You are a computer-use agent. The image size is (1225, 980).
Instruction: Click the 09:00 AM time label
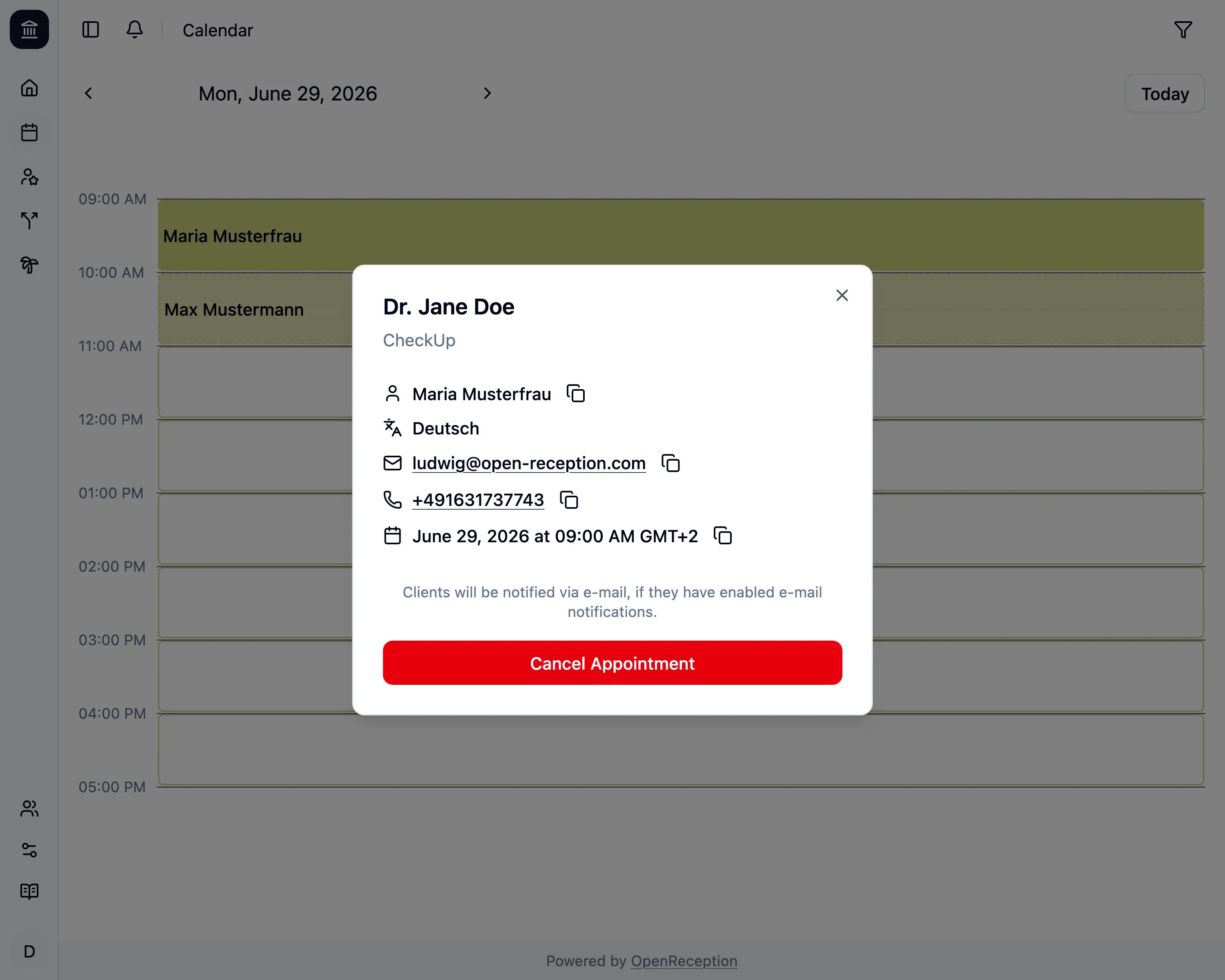113,199
